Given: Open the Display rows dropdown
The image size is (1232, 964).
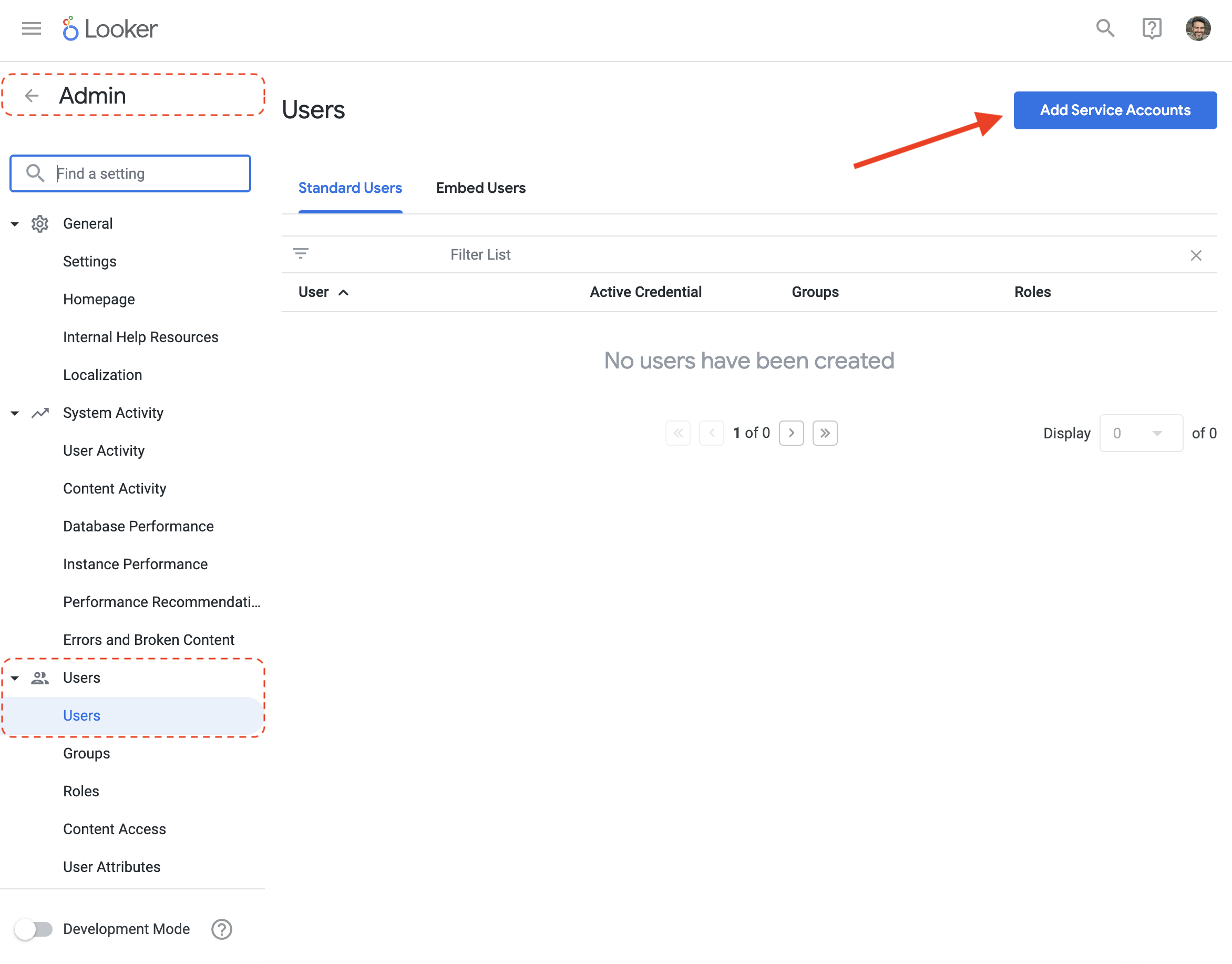Looking at the screenshot, I should coord(1141,433).
